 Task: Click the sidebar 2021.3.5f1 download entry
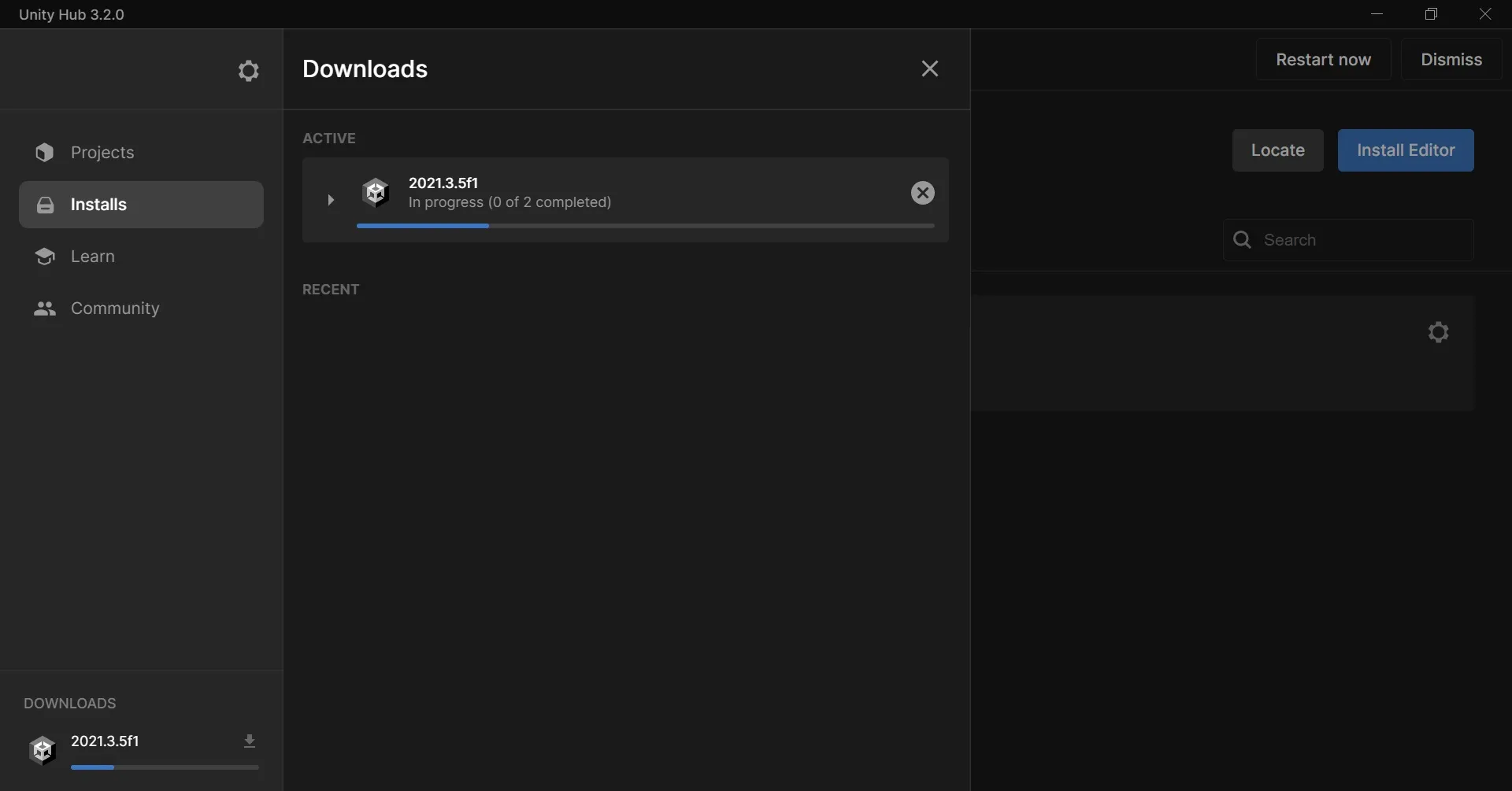tap(141, 750)
